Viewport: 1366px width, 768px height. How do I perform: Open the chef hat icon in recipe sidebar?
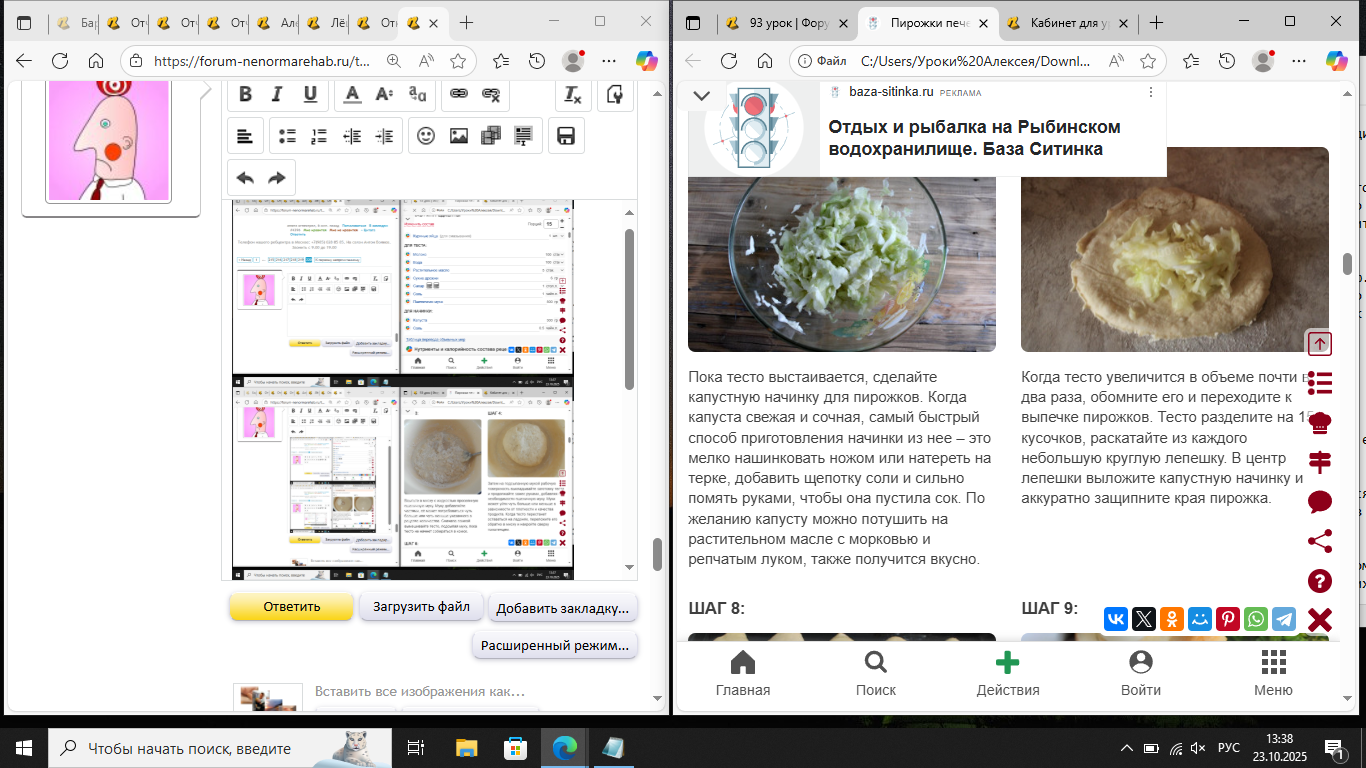pos(1320,421)
